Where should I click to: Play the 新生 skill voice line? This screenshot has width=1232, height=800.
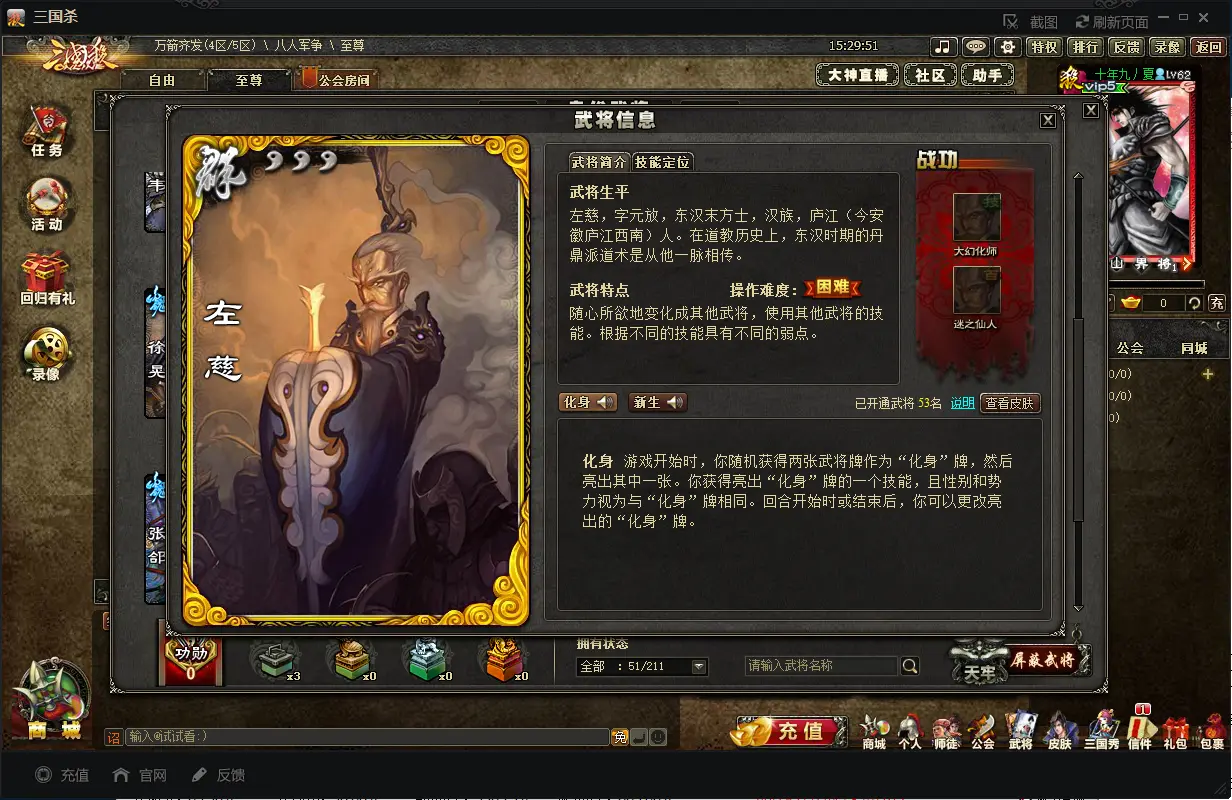coord(658,402)
